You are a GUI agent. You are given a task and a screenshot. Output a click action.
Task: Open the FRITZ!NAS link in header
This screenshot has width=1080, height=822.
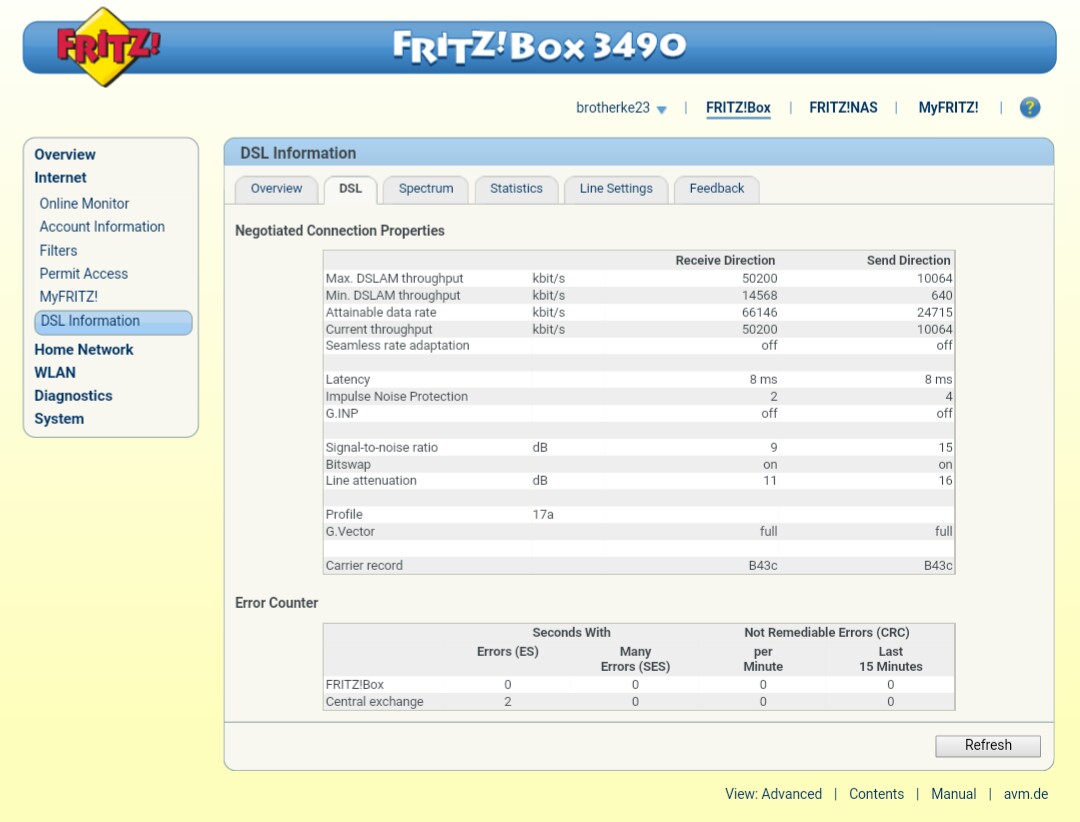point(843,108)
